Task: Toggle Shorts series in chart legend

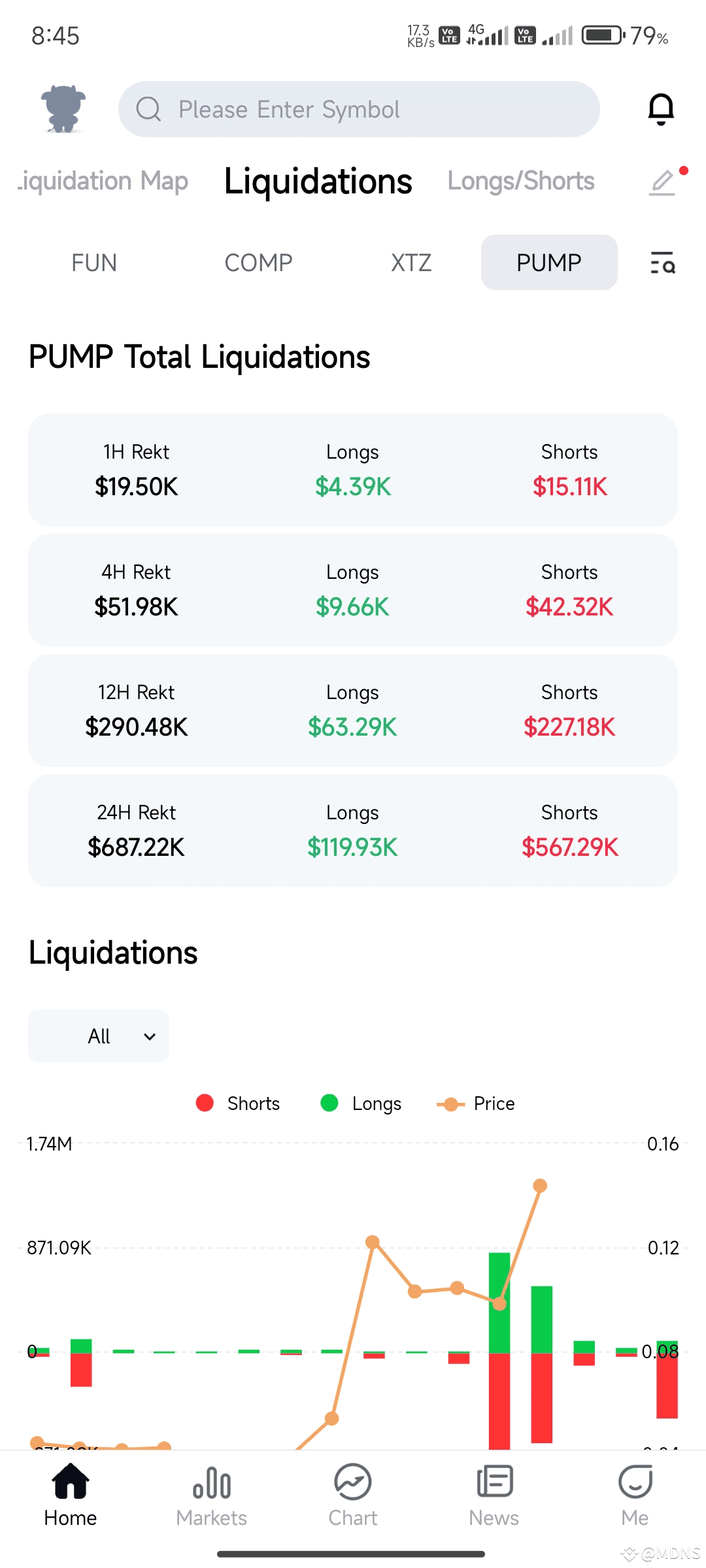Action: [x=238, y=1103]
